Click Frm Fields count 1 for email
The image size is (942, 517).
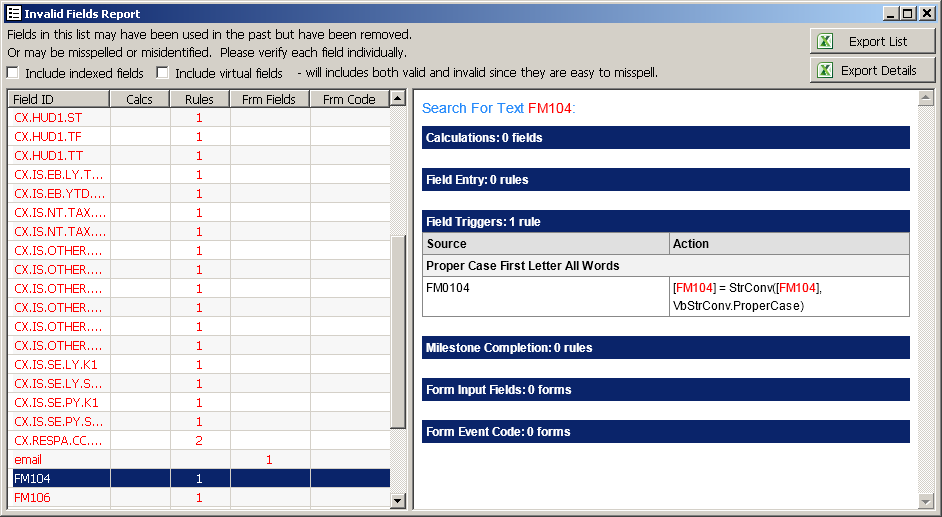point(269,459)
